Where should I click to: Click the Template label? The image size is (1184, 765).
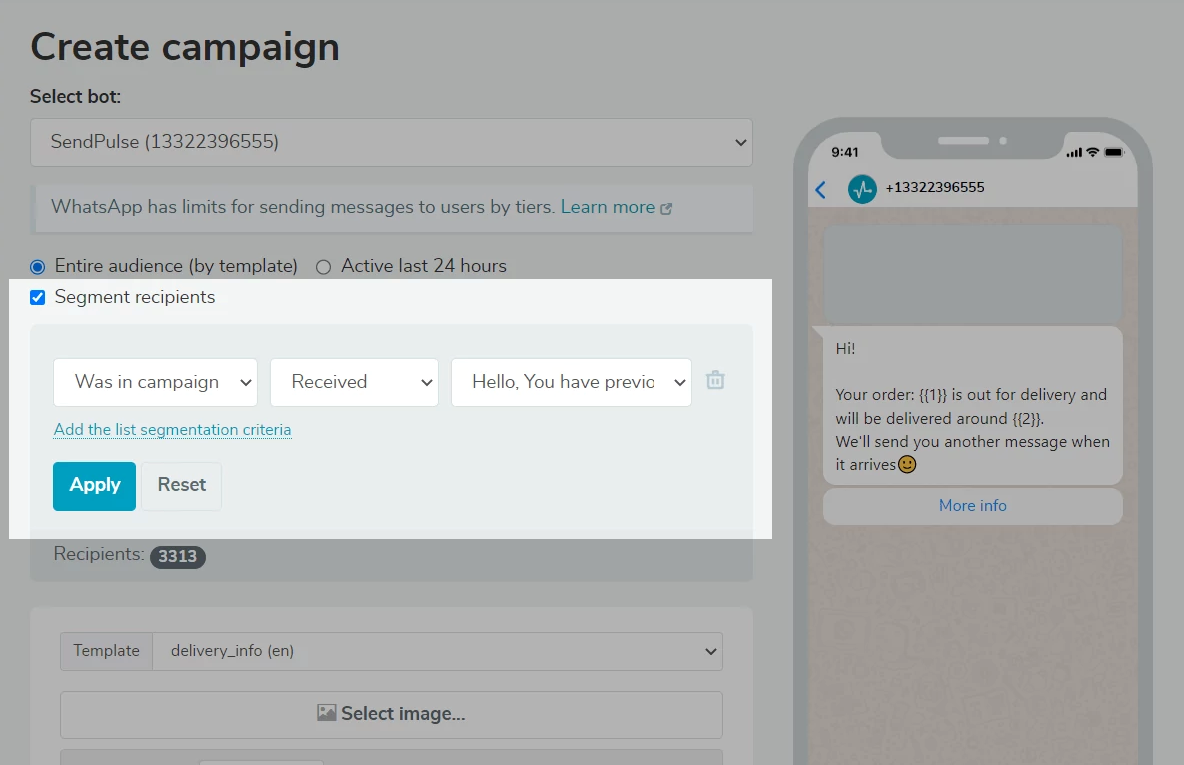click(106, 651)
